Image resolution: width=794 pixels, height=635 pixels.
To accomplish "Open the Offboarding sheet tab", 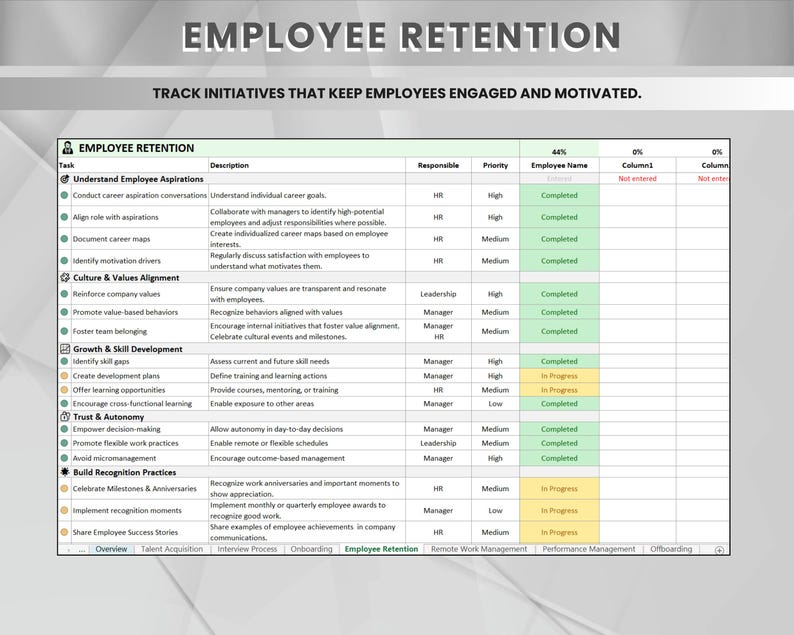I will point(671,549).
